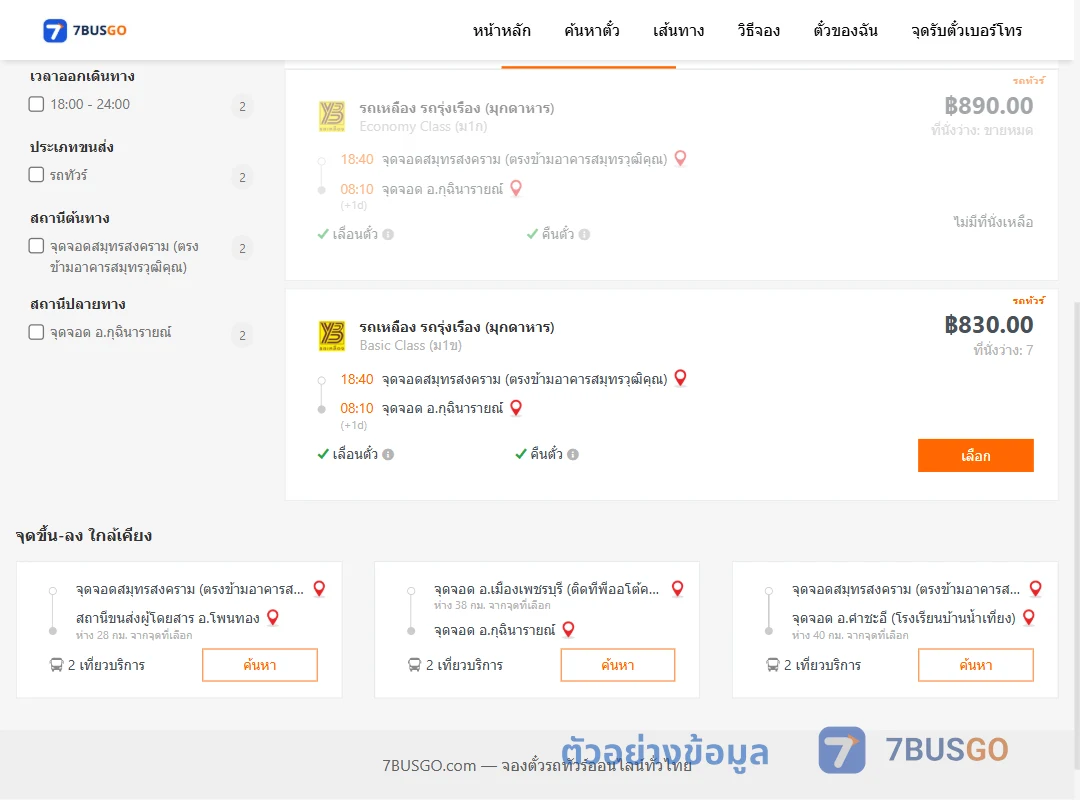Click map pin next to สถานีขนส่งผู้โดยสาร อ.โพนทอง
1080x800 pixels.
point(273,617)
